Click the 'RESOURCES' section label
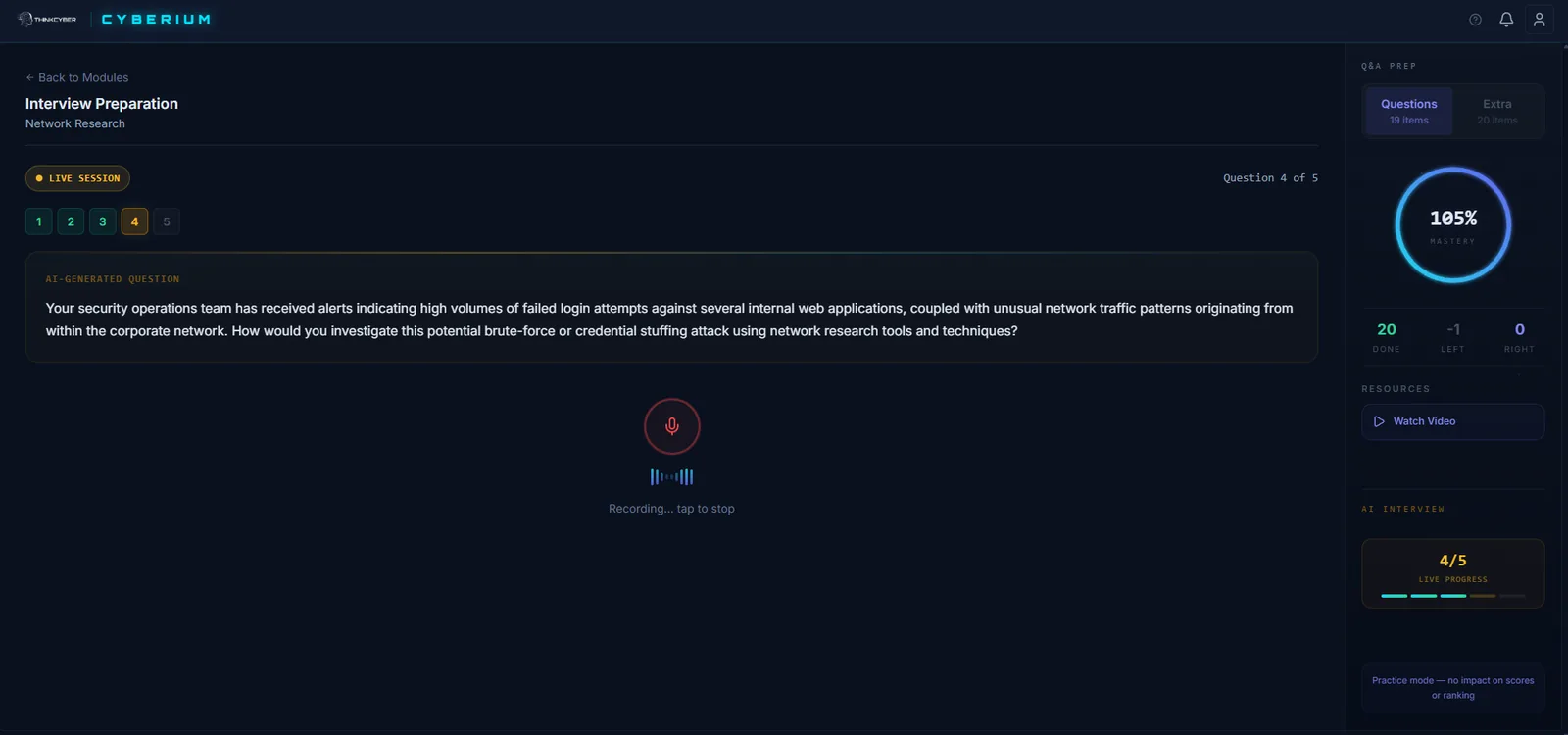1568x735 pixels. point(1396,389)
